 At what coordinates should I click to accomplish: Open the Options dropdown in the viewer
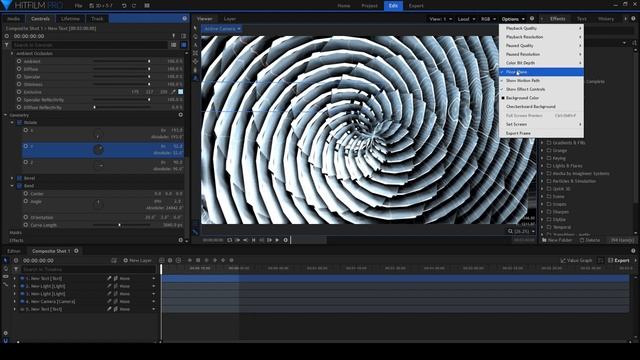coord(513,19)
